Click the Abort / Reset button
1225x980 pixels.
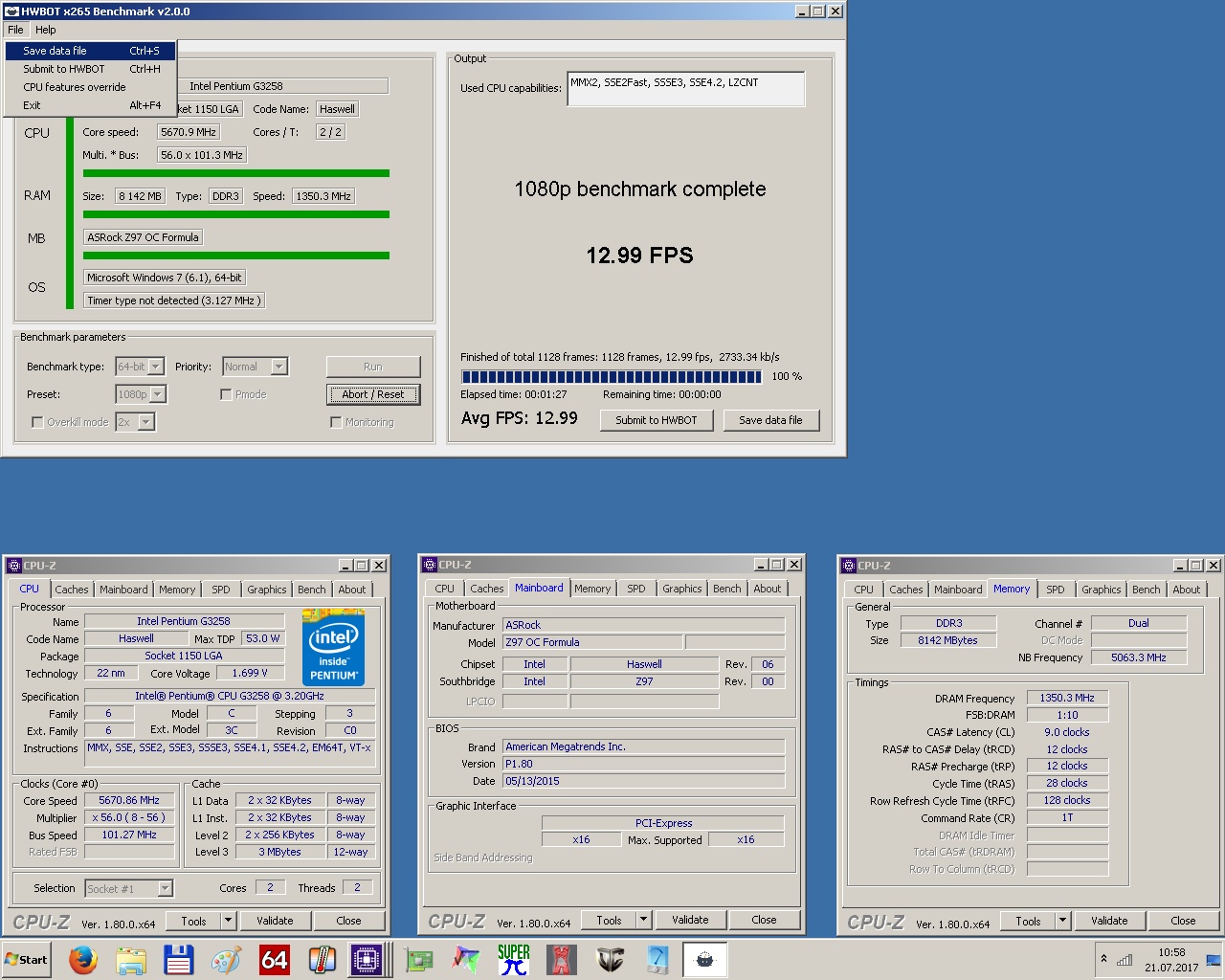point(373,394)
